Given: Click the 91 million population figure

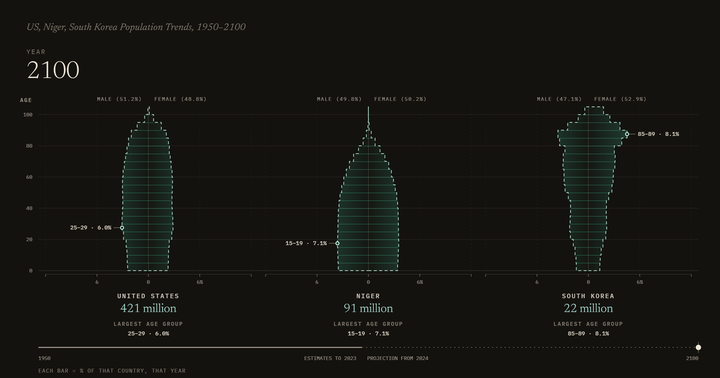Looking at the screenshot, I should coord(368,308).
